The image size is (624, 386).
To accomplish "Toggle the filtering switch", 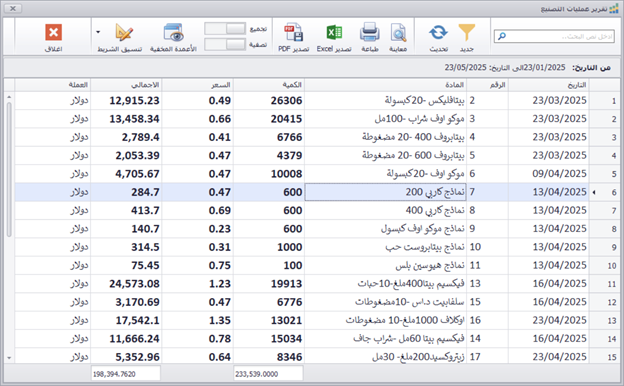I will [x=225, y=45].
